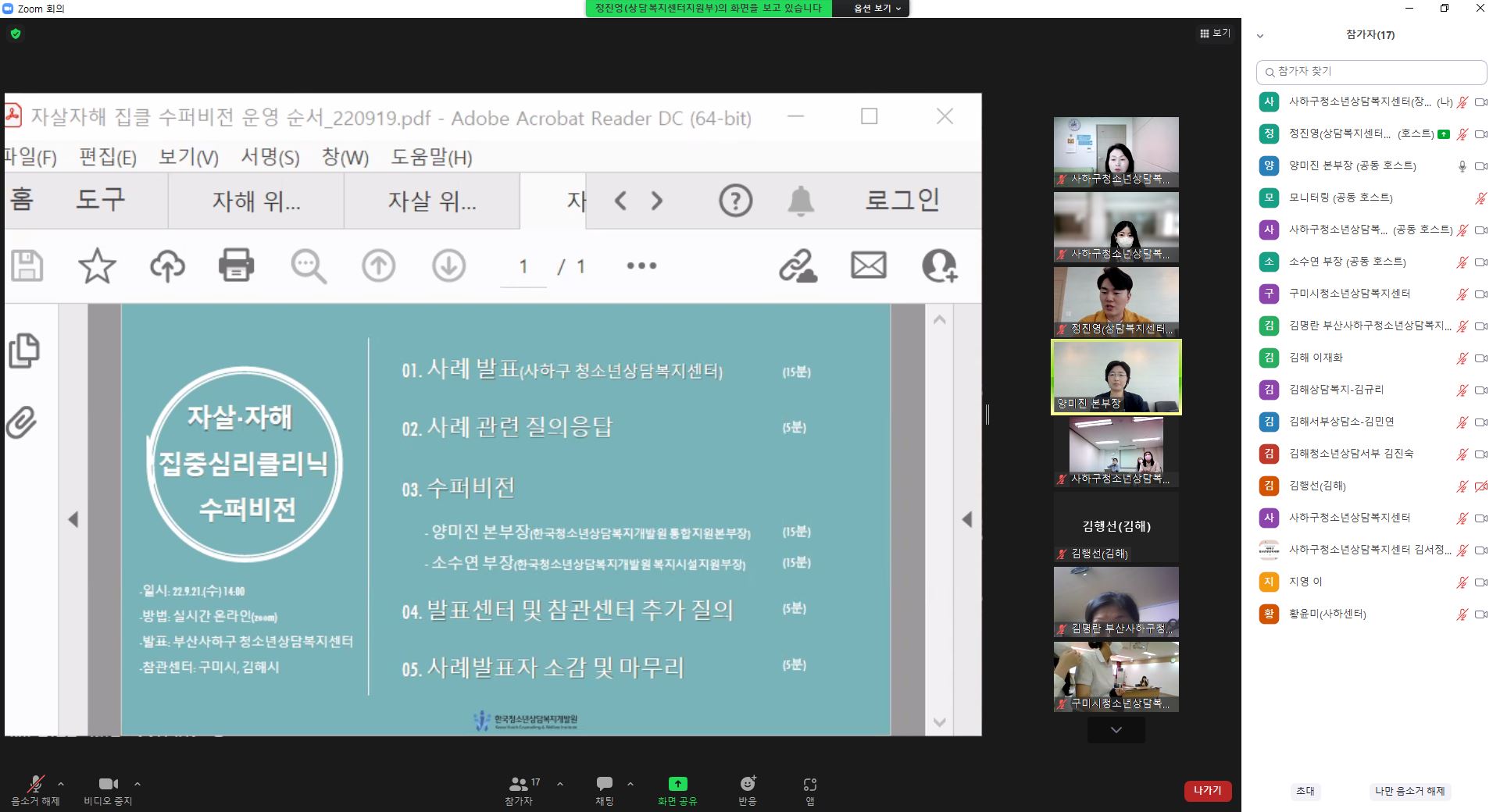Open the 옵션 보기 dropdown
Viewport: 1500px width, 812px height.
[x=877, y=9]
